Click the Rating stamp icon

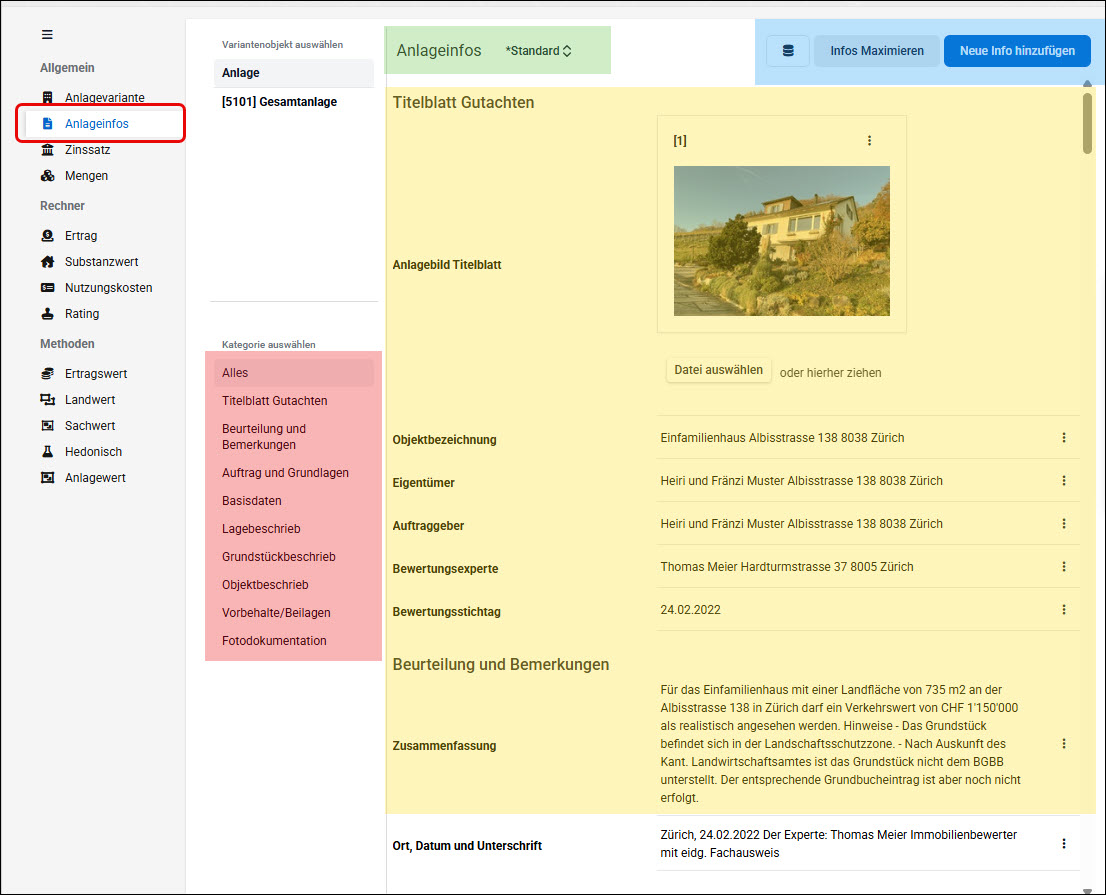[47, 314]
